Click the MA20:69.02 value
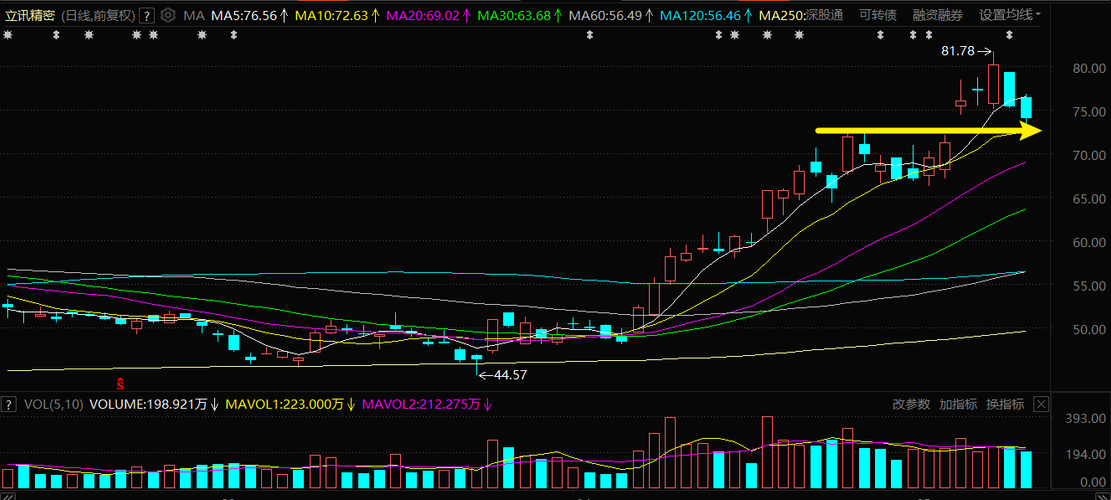Image resolution: width=1111 pixels, height=500 pixels. pos(428,15)
